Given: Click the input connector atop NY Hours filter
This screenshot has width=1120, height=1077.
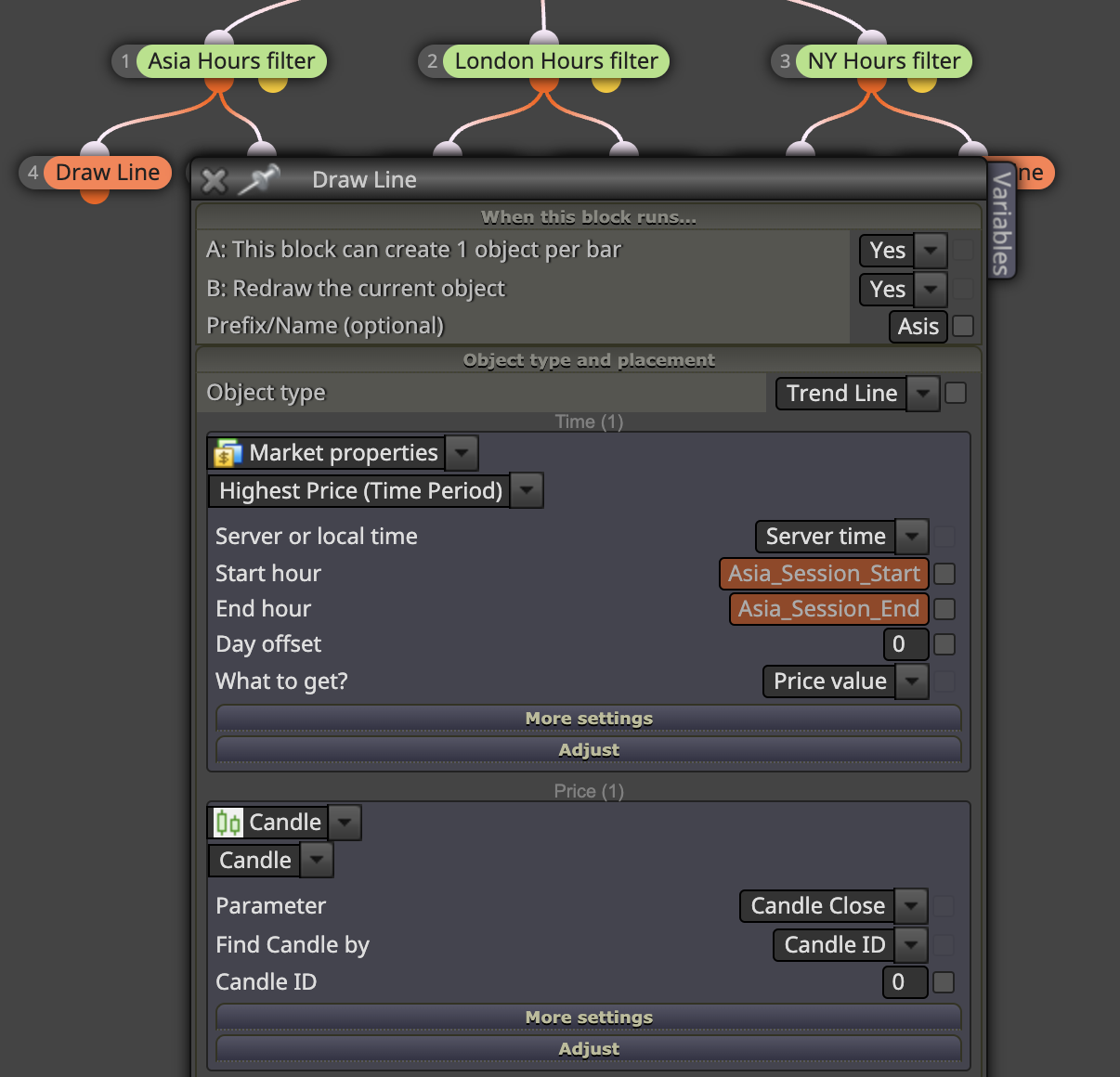Looking at the screenshot, I should point(872,38).
